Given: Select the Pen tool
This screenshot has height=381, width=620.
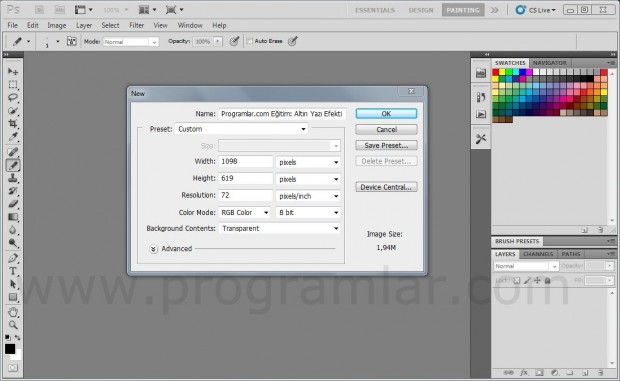Looking at the screenshot, I should pos(13,258).
